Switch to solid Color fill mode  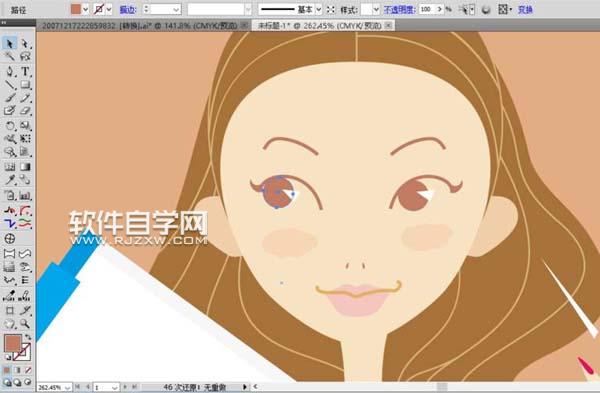[7, 370]
